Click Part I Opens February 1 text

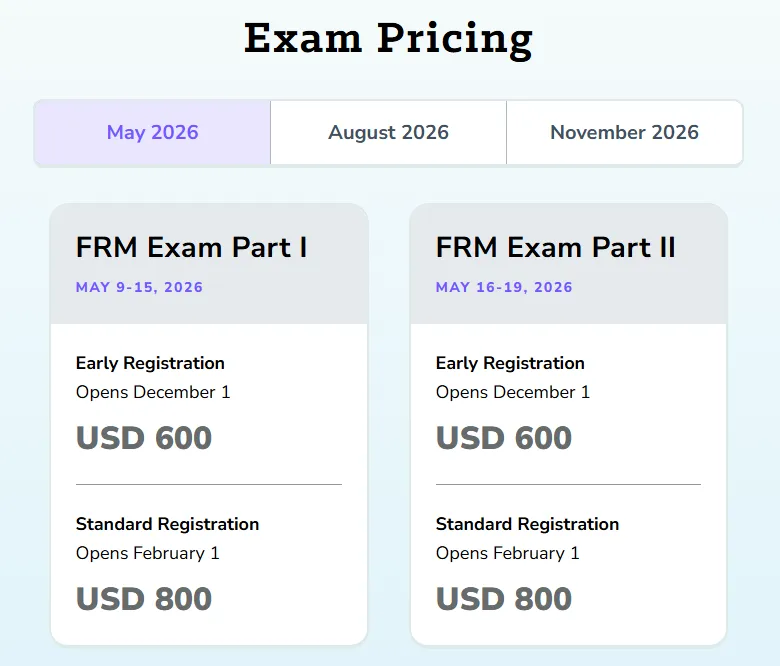point(147,553)
